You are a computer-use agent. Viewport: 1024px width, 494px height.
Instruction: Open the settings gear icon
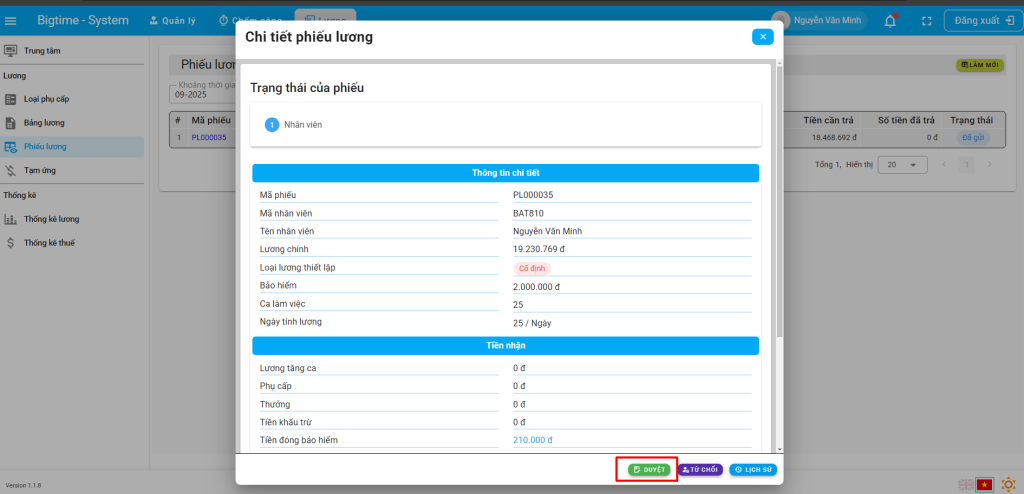click(1008, 485)
